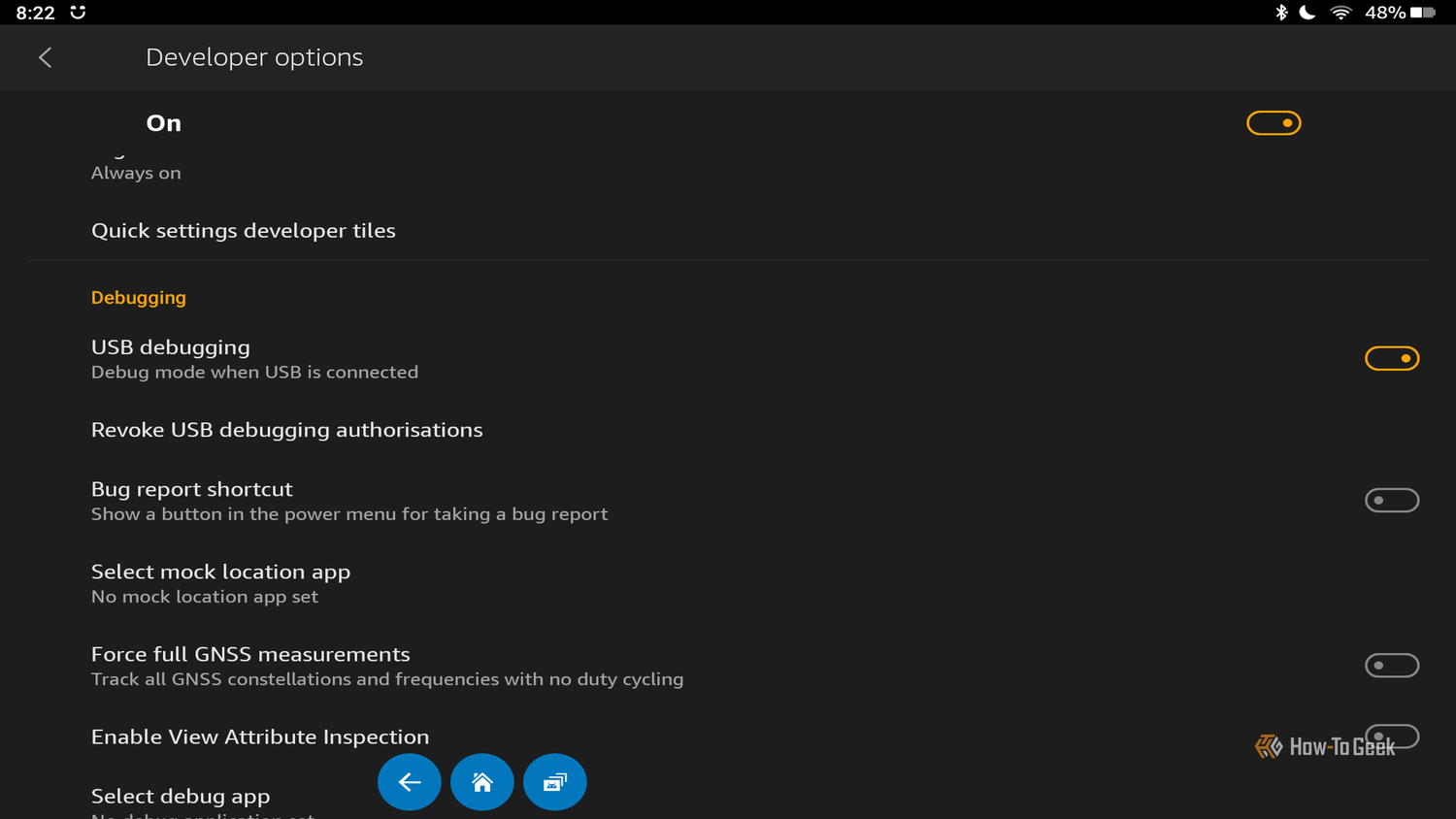This screenshot has height=819, width=1456.
Task: Tap the Always on setting text
Action: 136,173
